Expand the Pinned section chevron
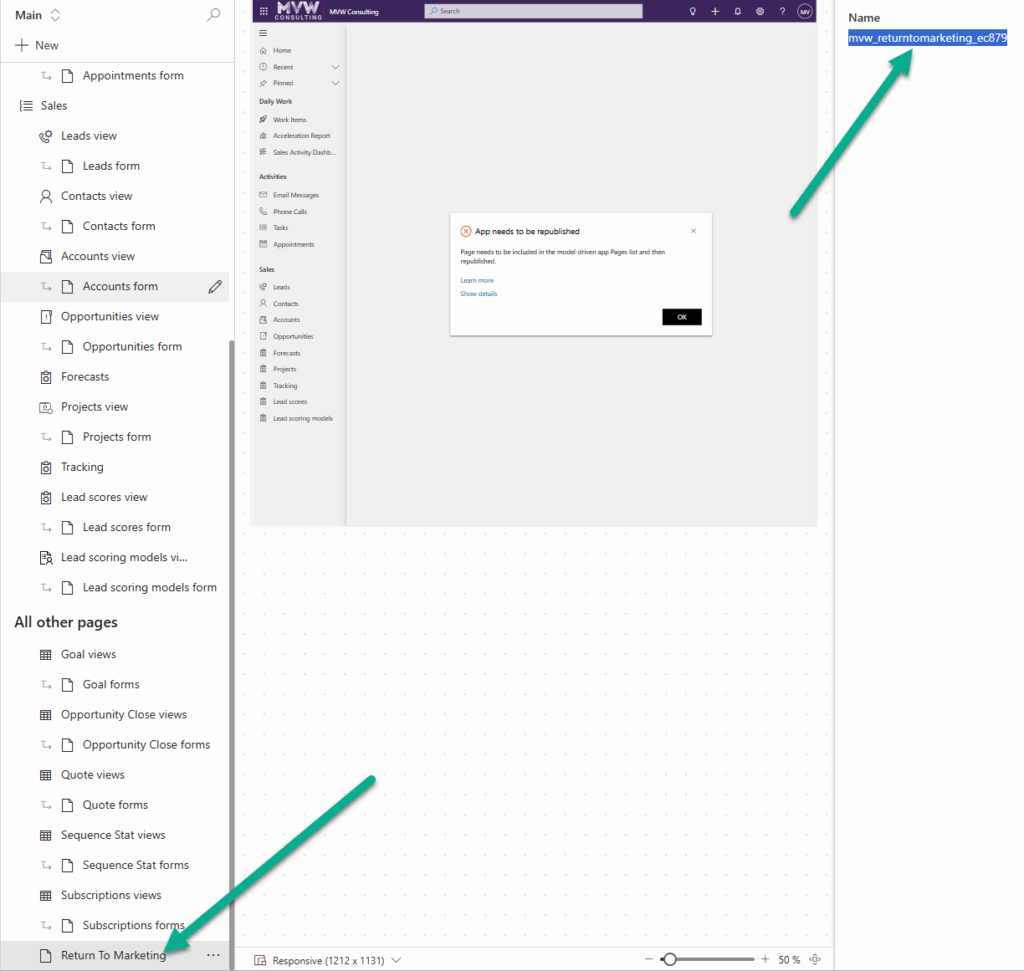The width and height of the screenshot is (1024, 971). 335,83
